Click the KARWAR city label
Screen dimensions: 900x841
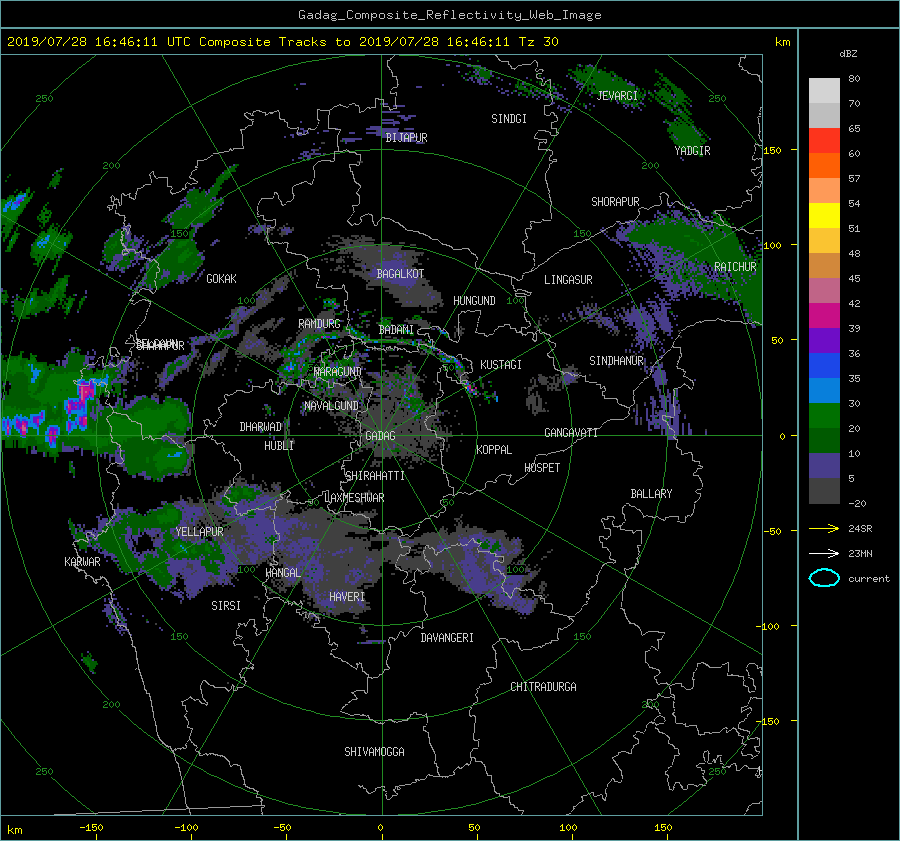(82, 562)
